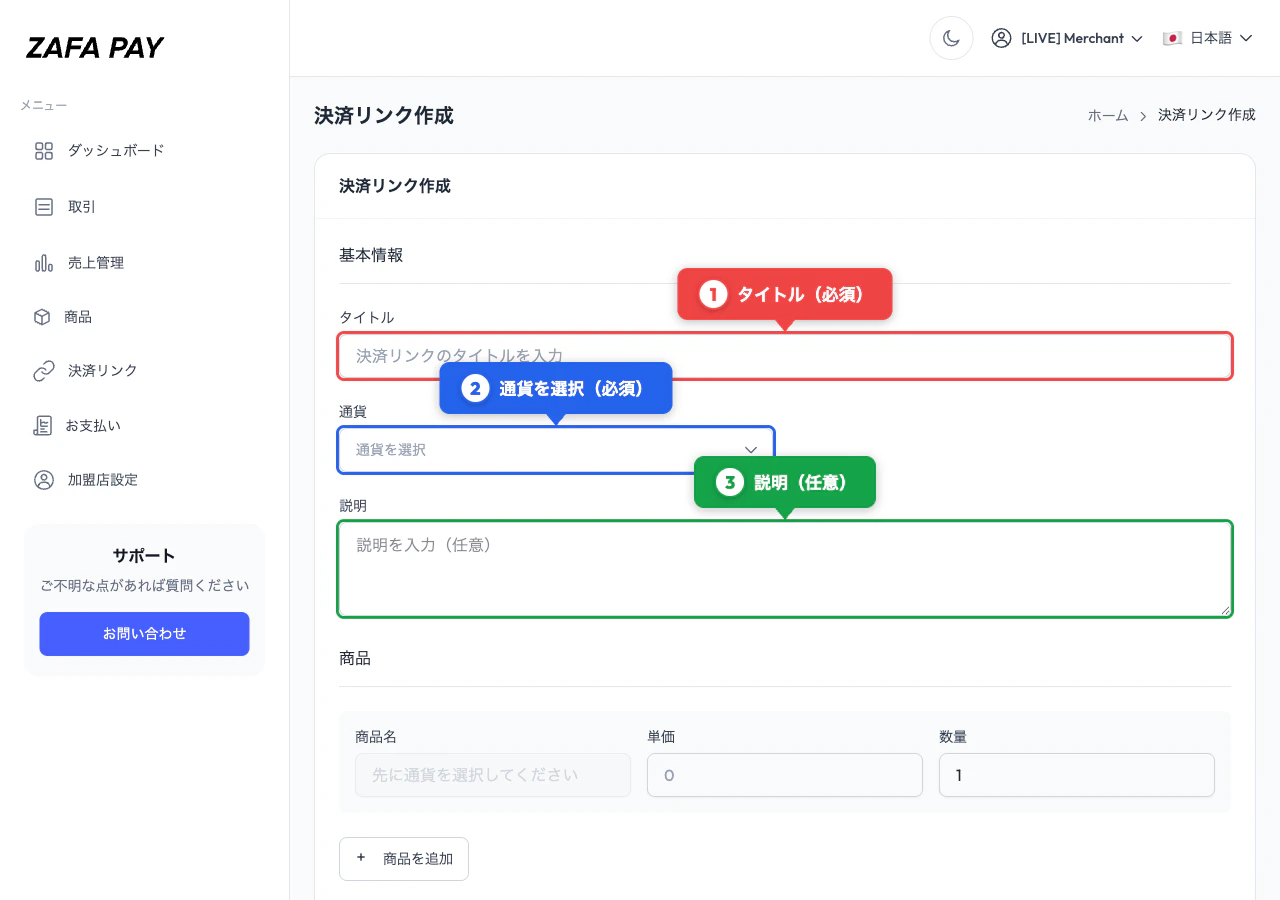Click the account profile icon near [LIVE] Merchant

point(1001,38)
